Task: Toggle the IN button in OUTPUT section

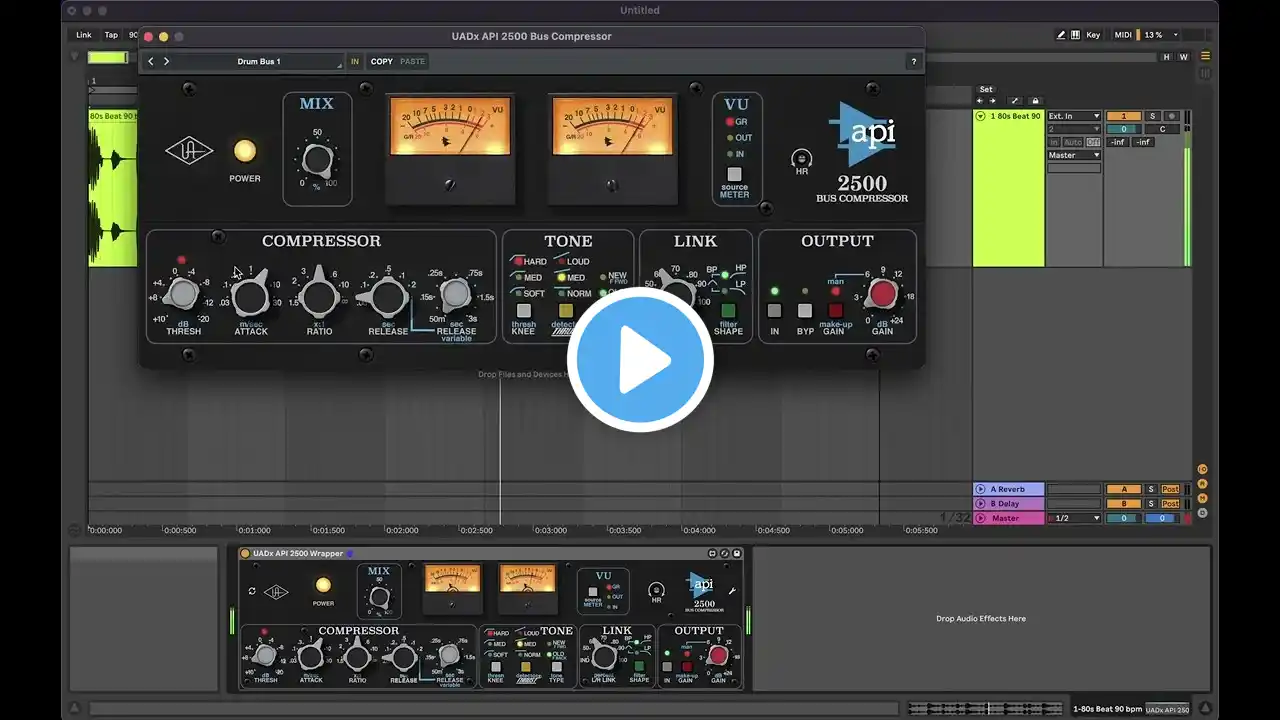Action: (x=774, y=311)
